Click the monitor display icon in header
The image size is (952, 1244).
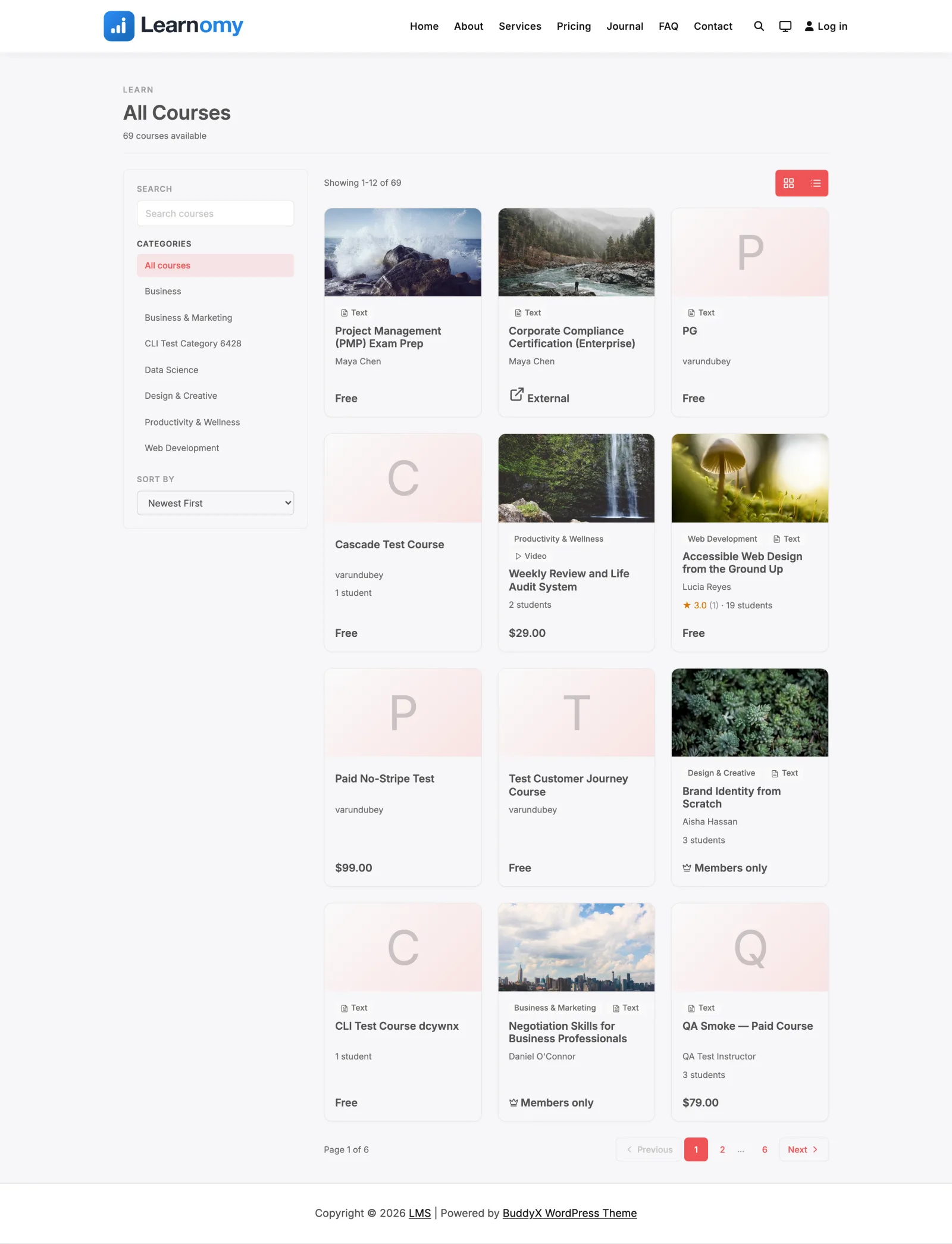pos(785,26)
